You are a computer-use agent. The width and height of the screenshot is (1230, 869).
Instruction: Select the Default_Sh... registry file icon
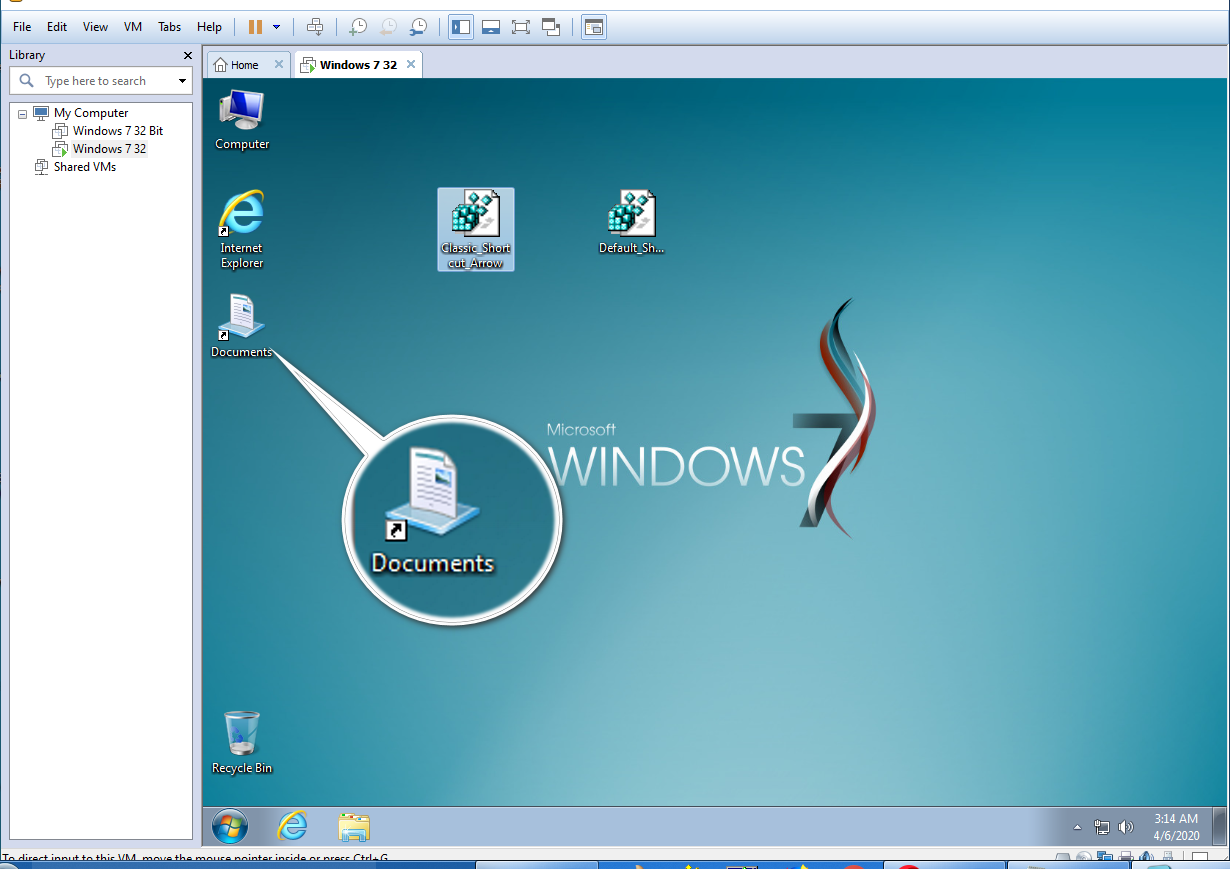(632, 222)
